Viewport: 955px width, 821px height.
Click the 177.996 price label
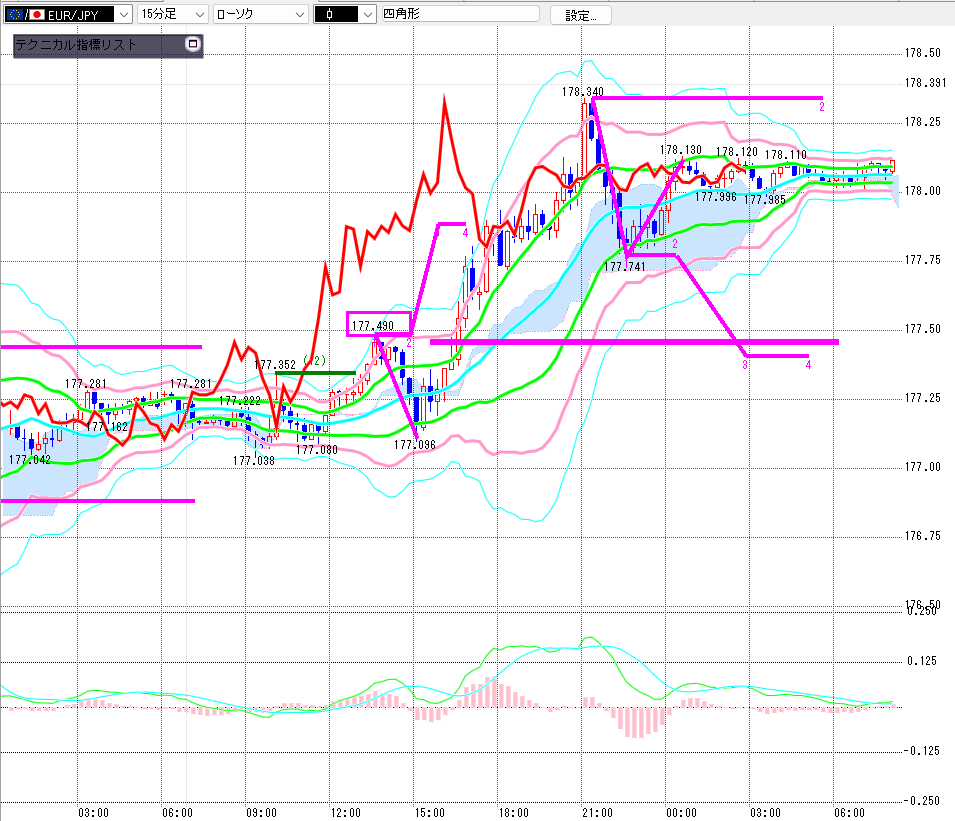tap(716, 197)
